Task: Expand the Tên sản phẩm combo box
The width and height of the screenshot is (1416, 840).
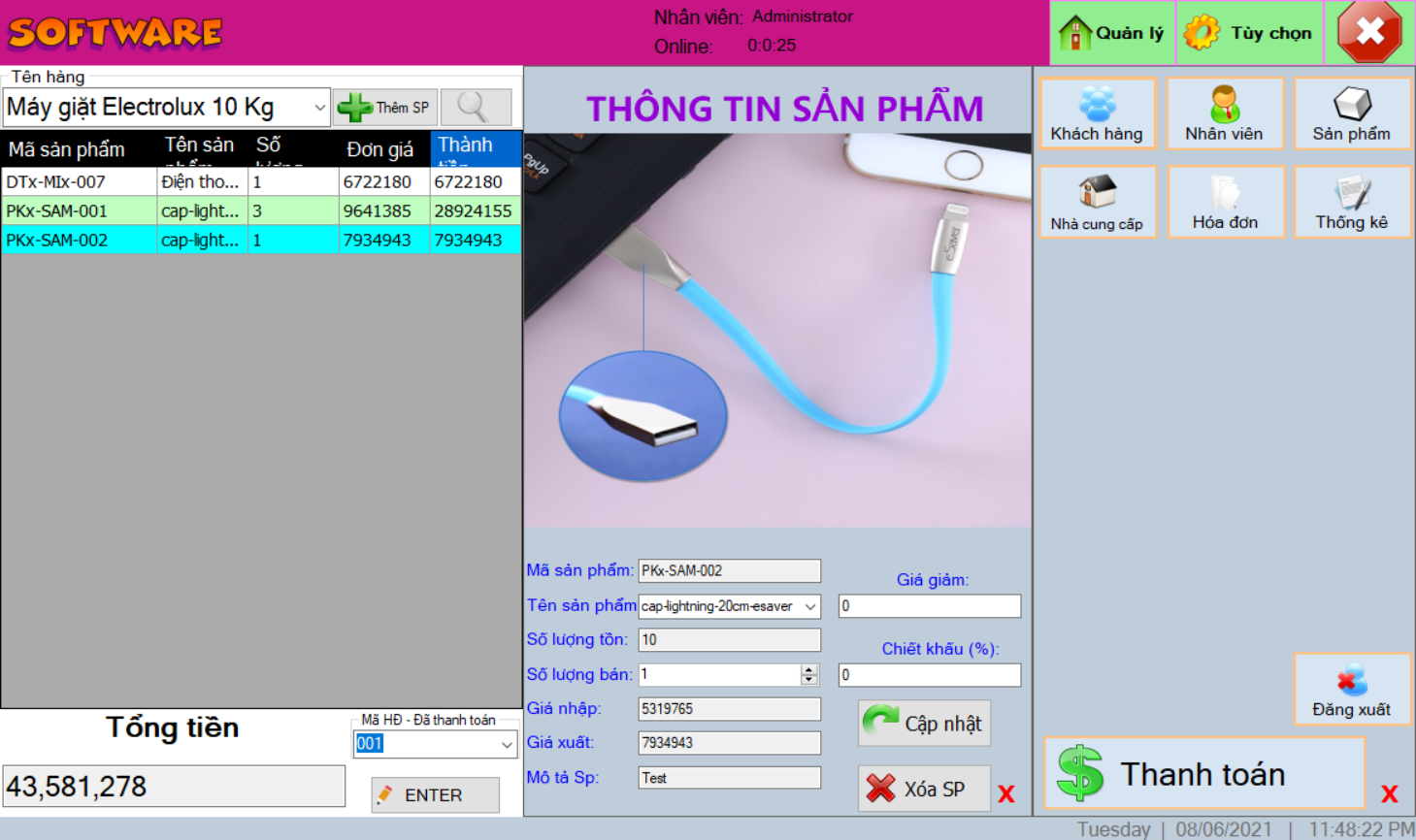Action: click(810, 606)
